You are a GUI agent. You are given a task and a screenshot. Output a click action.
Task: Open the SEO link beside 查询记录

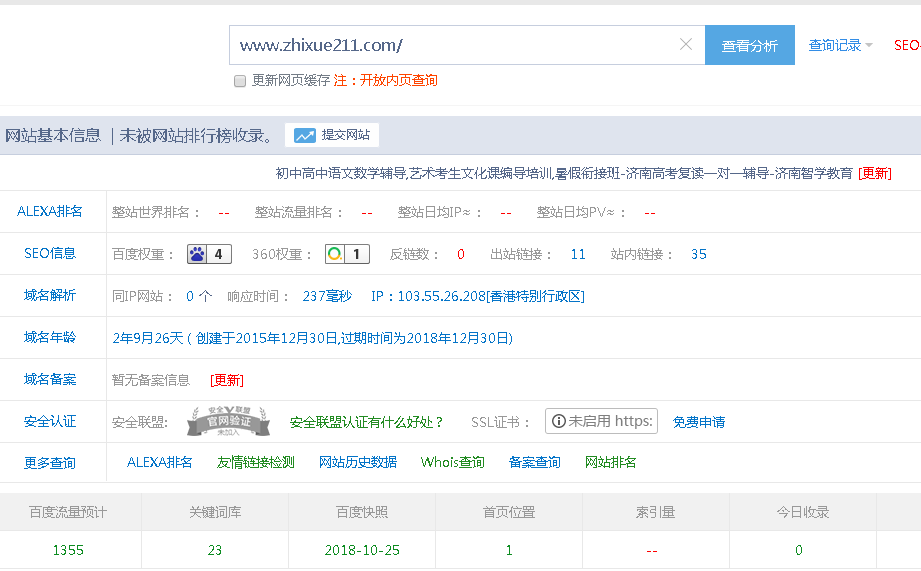(907, 45)
